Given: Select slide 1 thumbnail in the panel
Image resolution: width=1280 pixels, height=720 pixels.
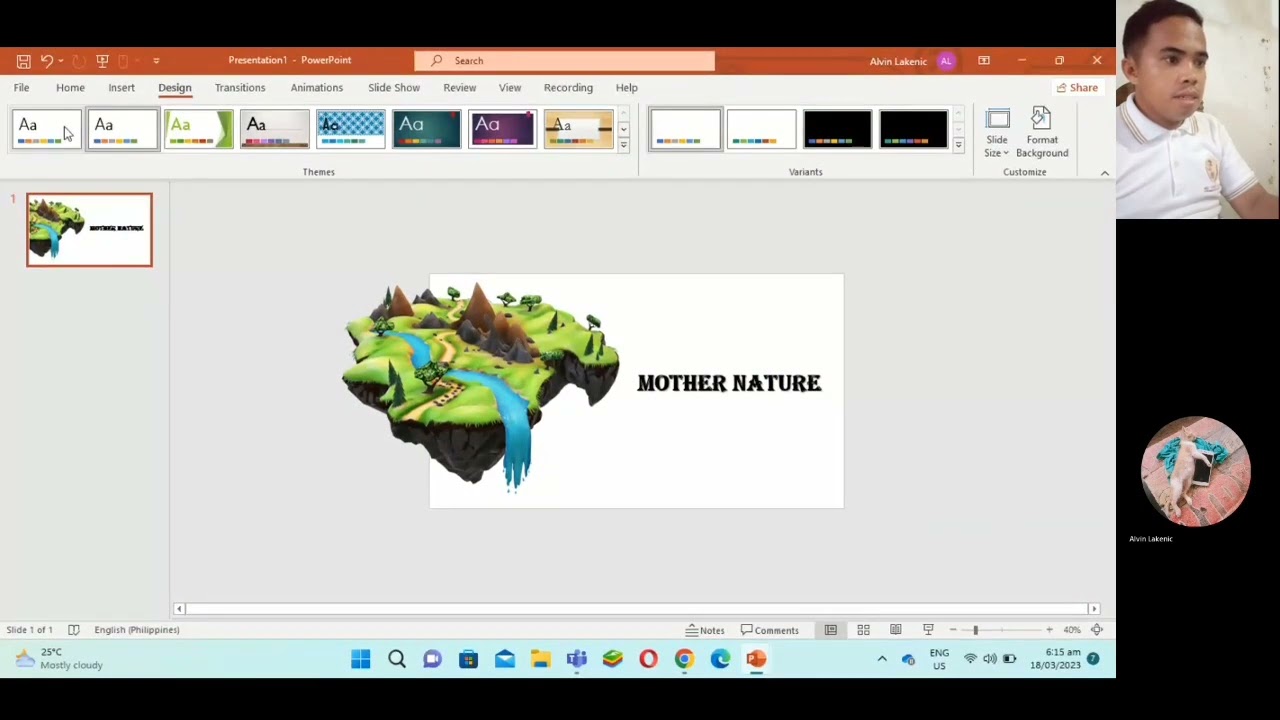Looking at the screenshot, I should [89, 230].
